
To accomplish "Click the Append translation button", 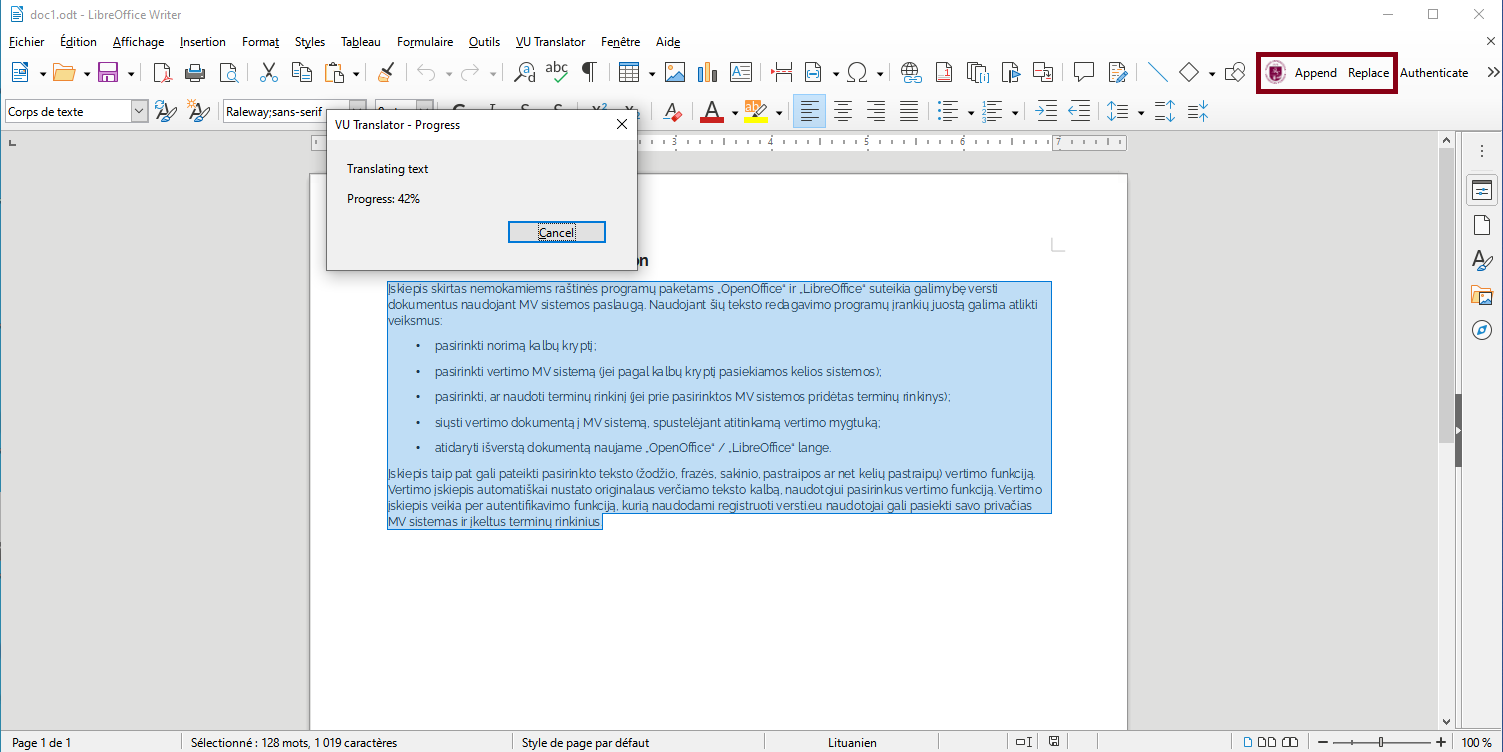I will [1316, 73].
